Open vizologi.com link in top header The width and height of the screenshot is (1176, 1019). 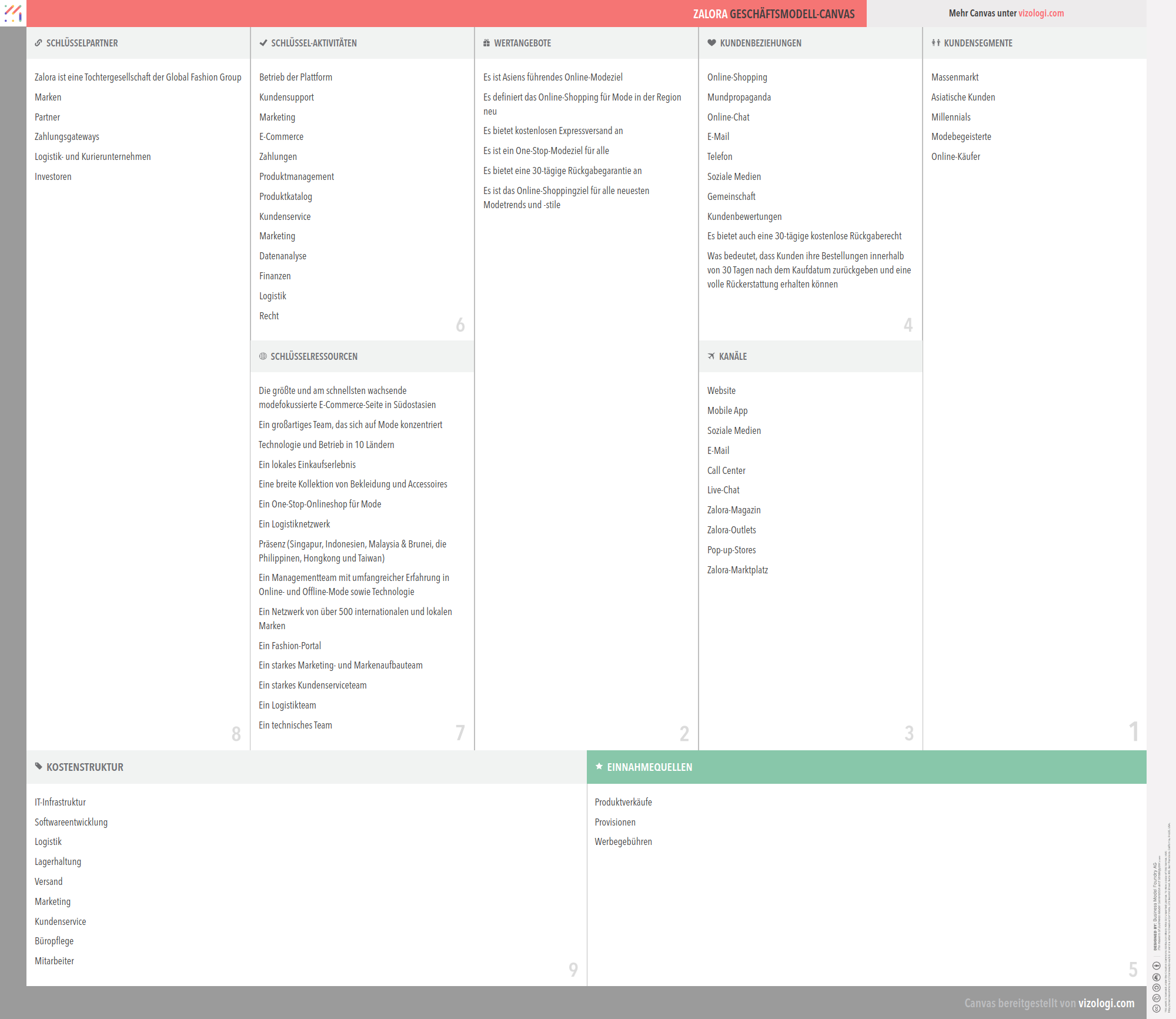pos(1041,13)
